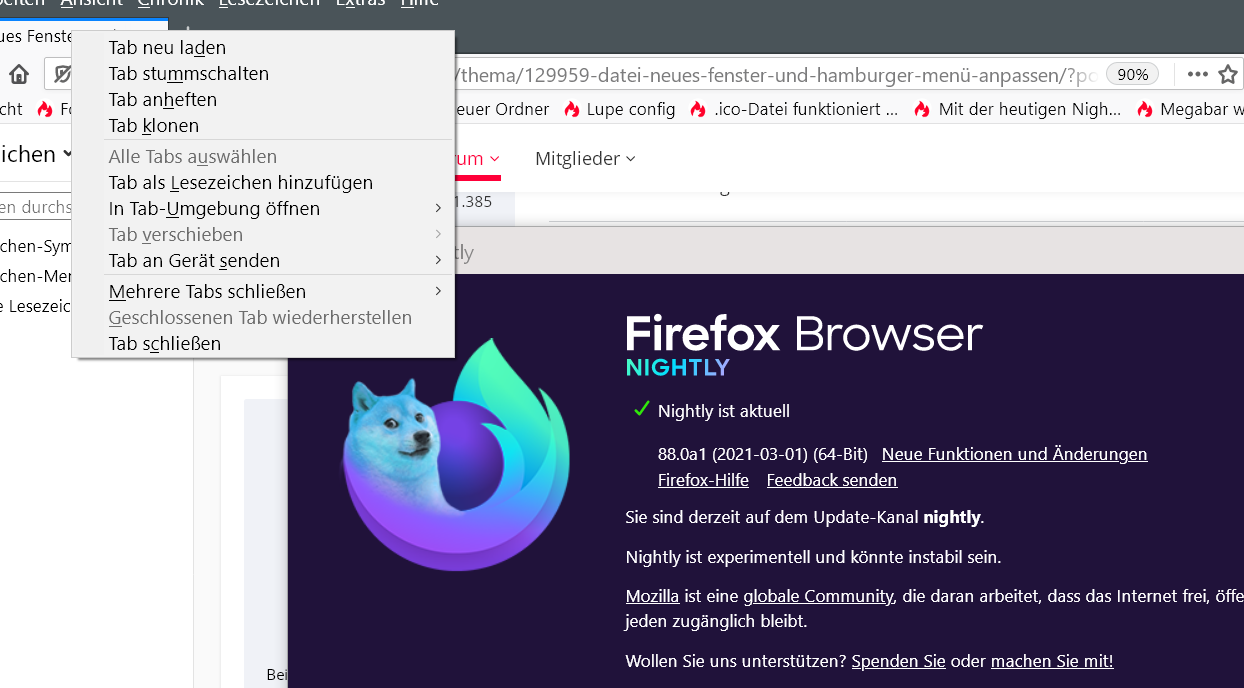1244x688 pixels.
Task: Open the Chronik menu in menu bar
Action: 170,3
